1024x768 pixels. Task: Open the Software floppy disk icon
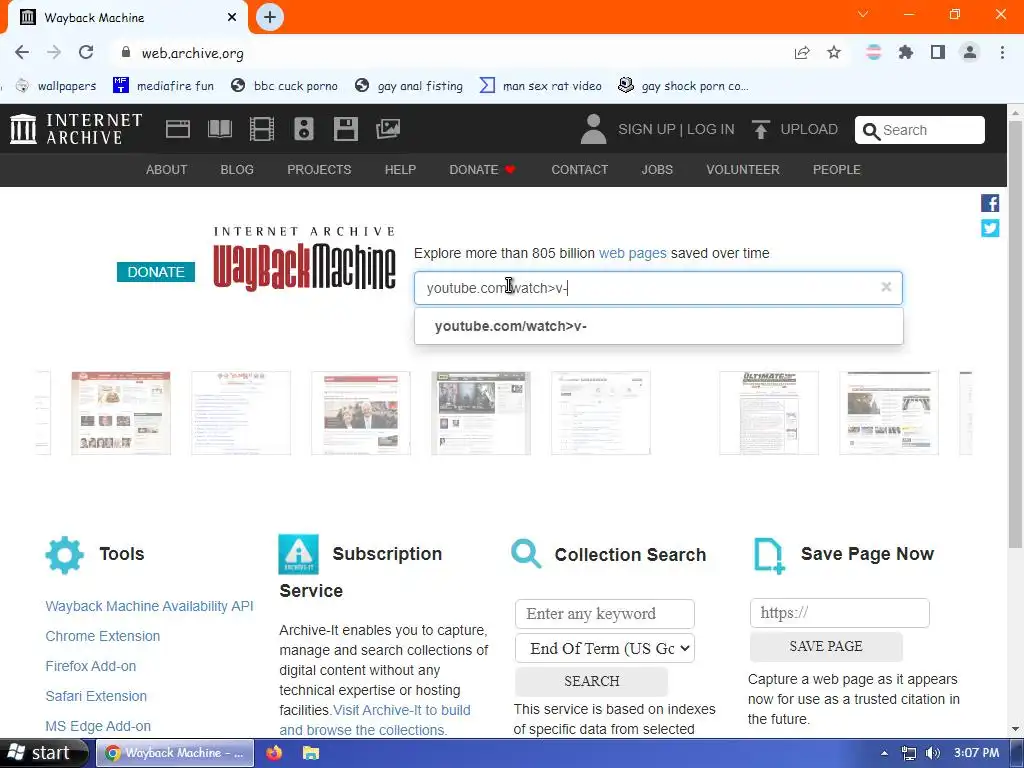point(345,129)
